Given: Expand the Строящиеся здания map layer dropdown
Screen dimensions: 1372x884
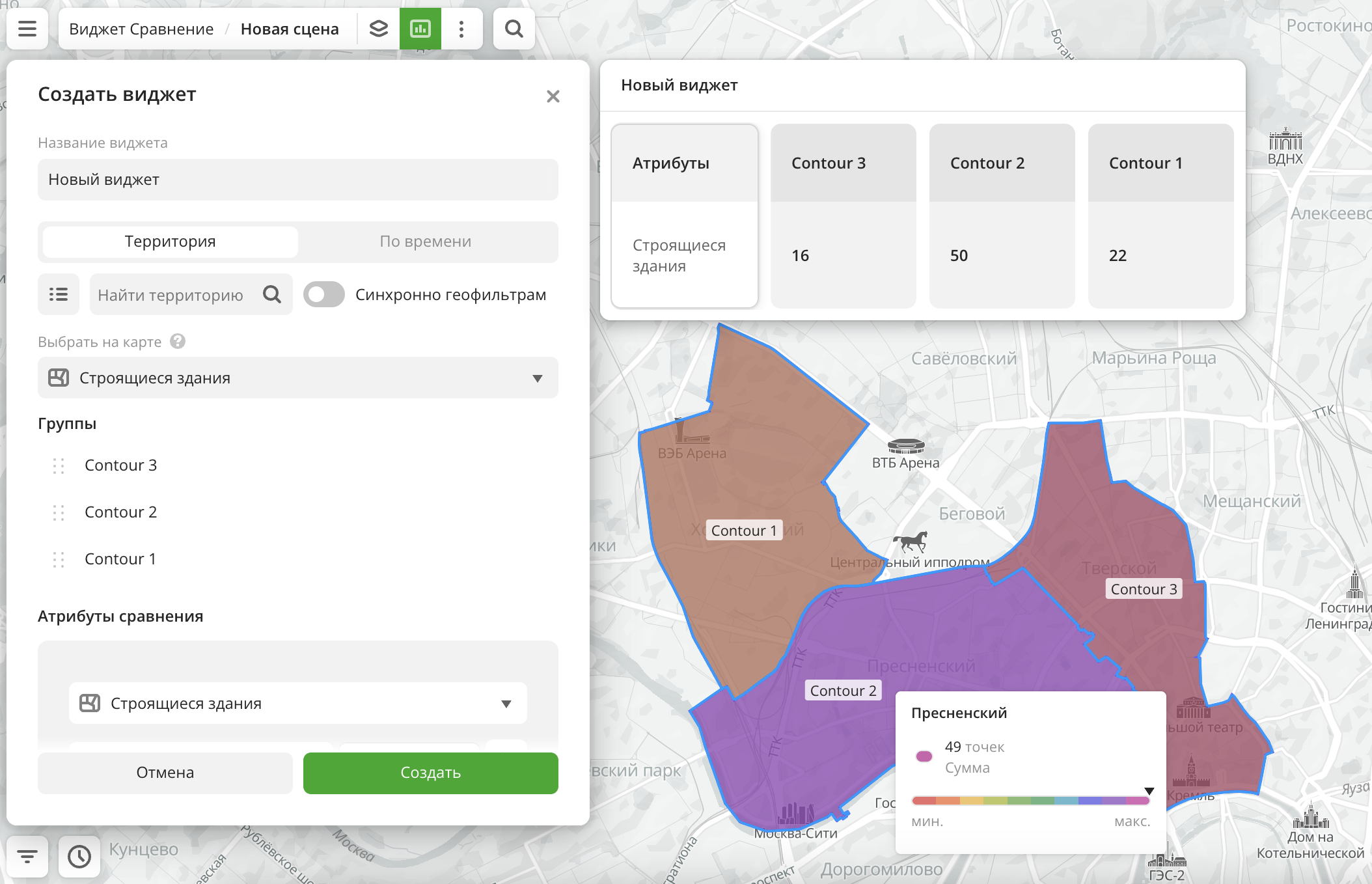Looking at the screenshot, I should tap(298, 378).
